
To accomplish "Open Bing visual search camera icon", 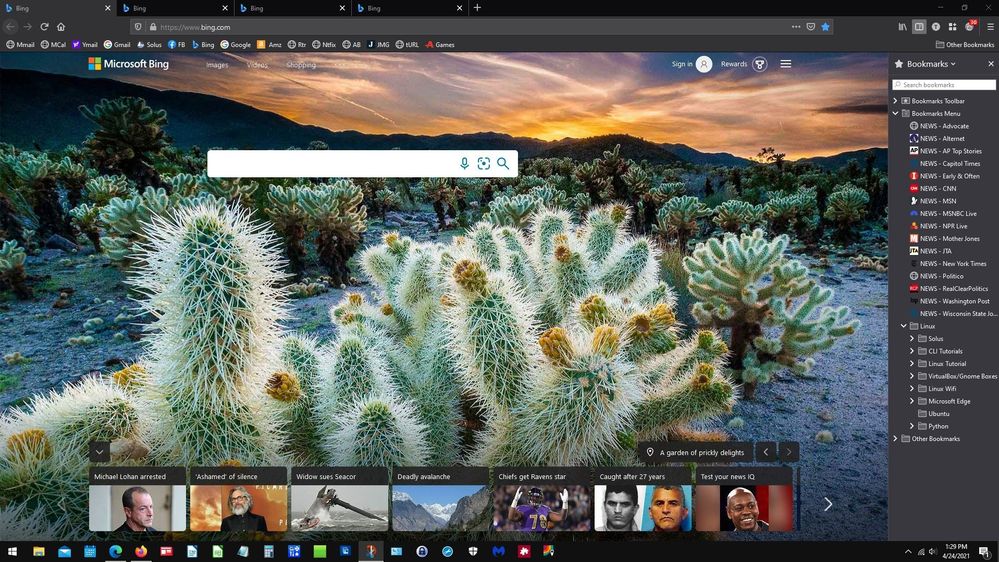I will coord(484,164).
